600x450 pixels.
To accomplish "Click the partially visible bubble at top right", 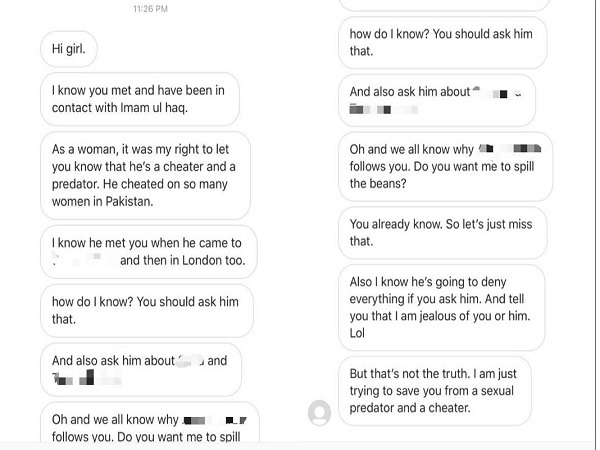I will click(x=444, y=5).
